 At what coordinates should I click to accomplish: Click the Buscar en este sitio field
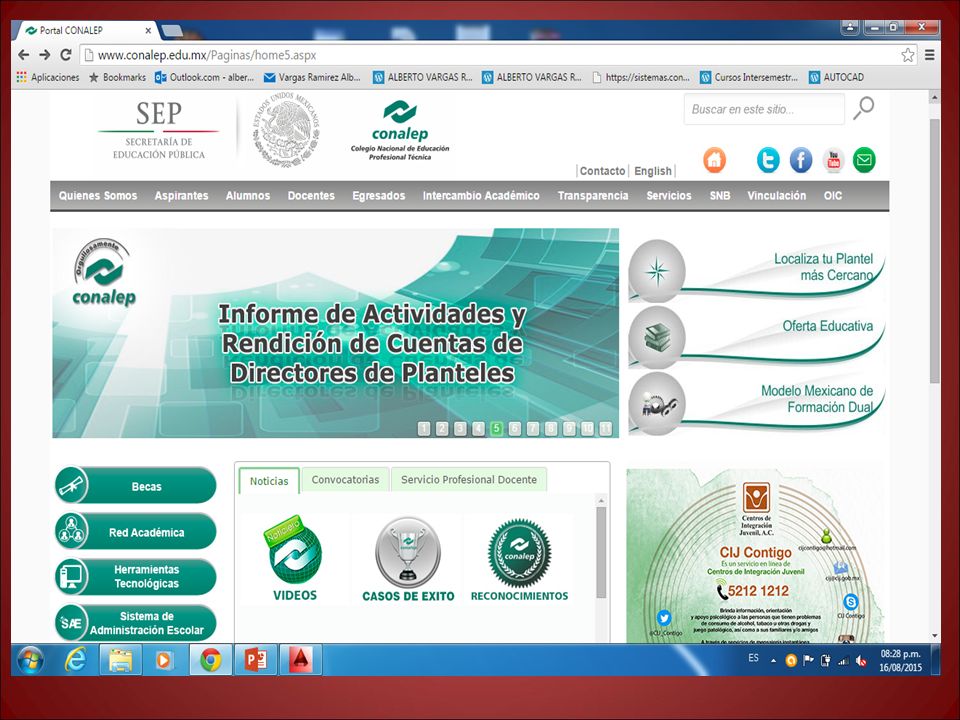pos(764,109)
